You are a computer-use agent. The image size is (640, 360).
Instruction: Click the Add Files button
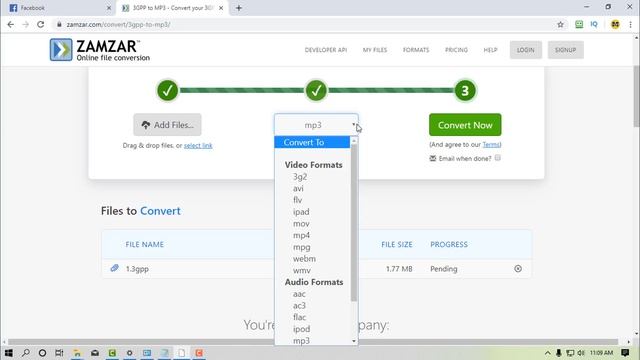tap(167, 125)
